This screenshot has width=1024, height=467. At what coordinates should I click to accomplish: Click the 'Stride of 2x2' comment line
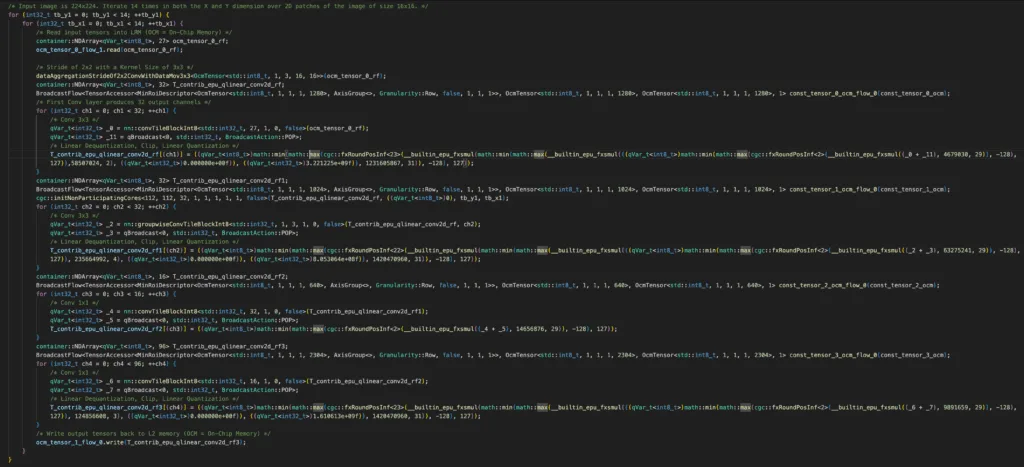click(x=118, y=66)
